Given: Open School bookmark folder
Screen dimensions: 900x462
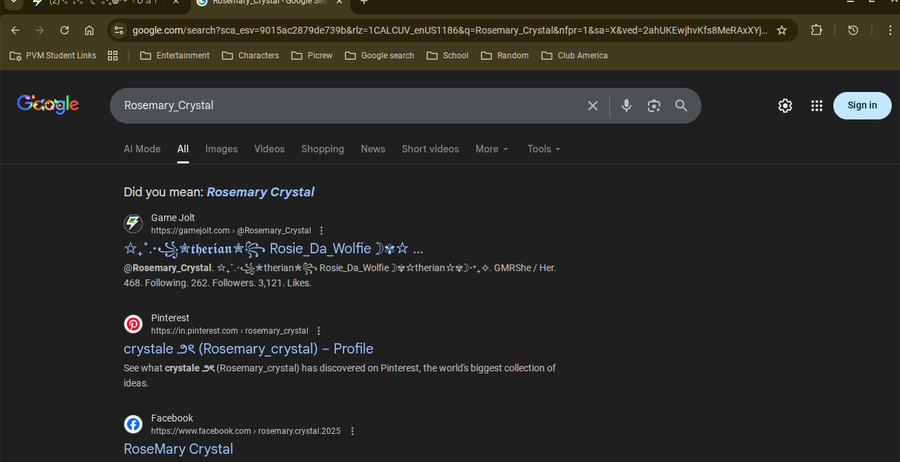Looking at the screenshot, I should point(448,56).
